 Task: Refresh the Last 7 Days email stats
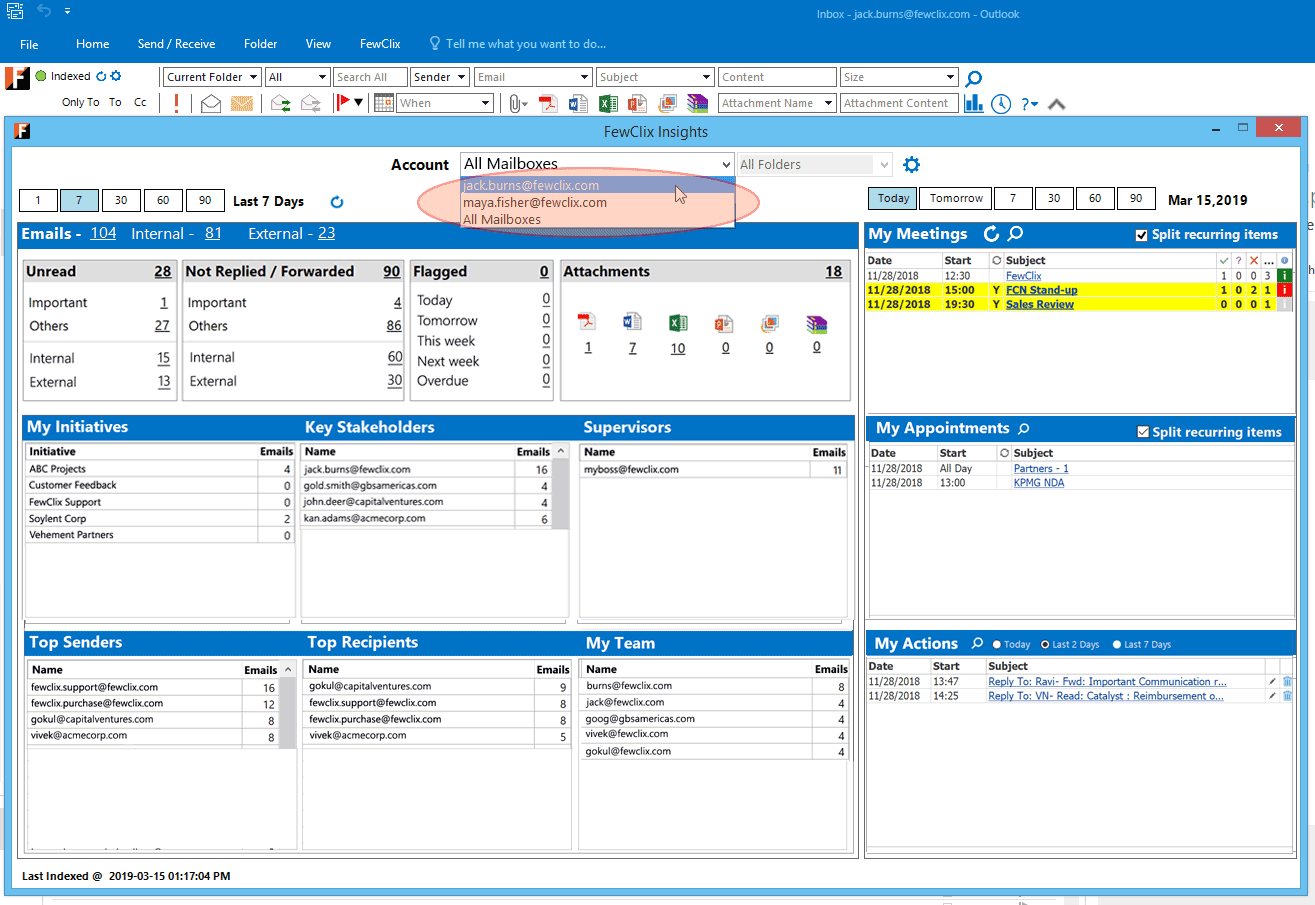click(337, 202)
